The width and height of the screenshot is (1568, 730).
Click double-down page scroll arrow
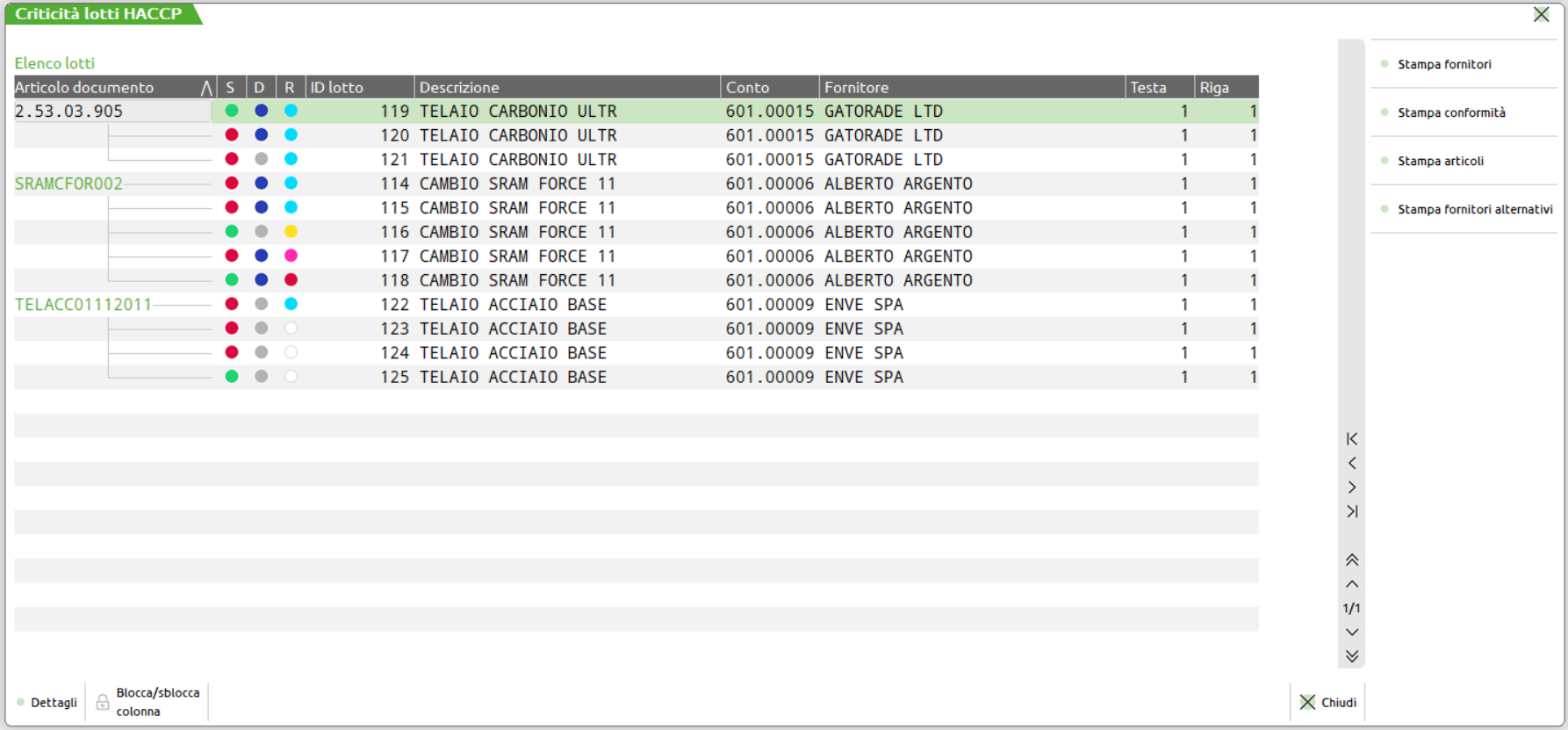point(1351,656)
